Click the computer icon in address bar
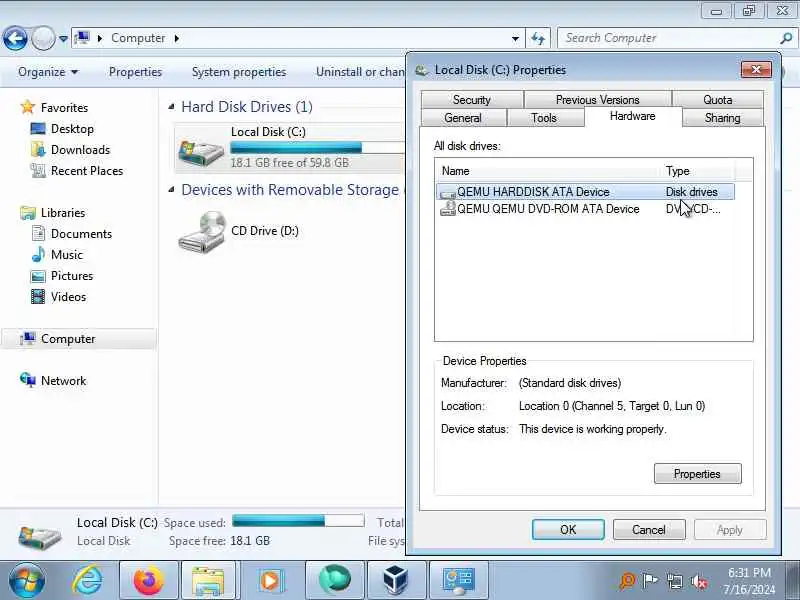This screenshot has height=600, width=800. 82,38
